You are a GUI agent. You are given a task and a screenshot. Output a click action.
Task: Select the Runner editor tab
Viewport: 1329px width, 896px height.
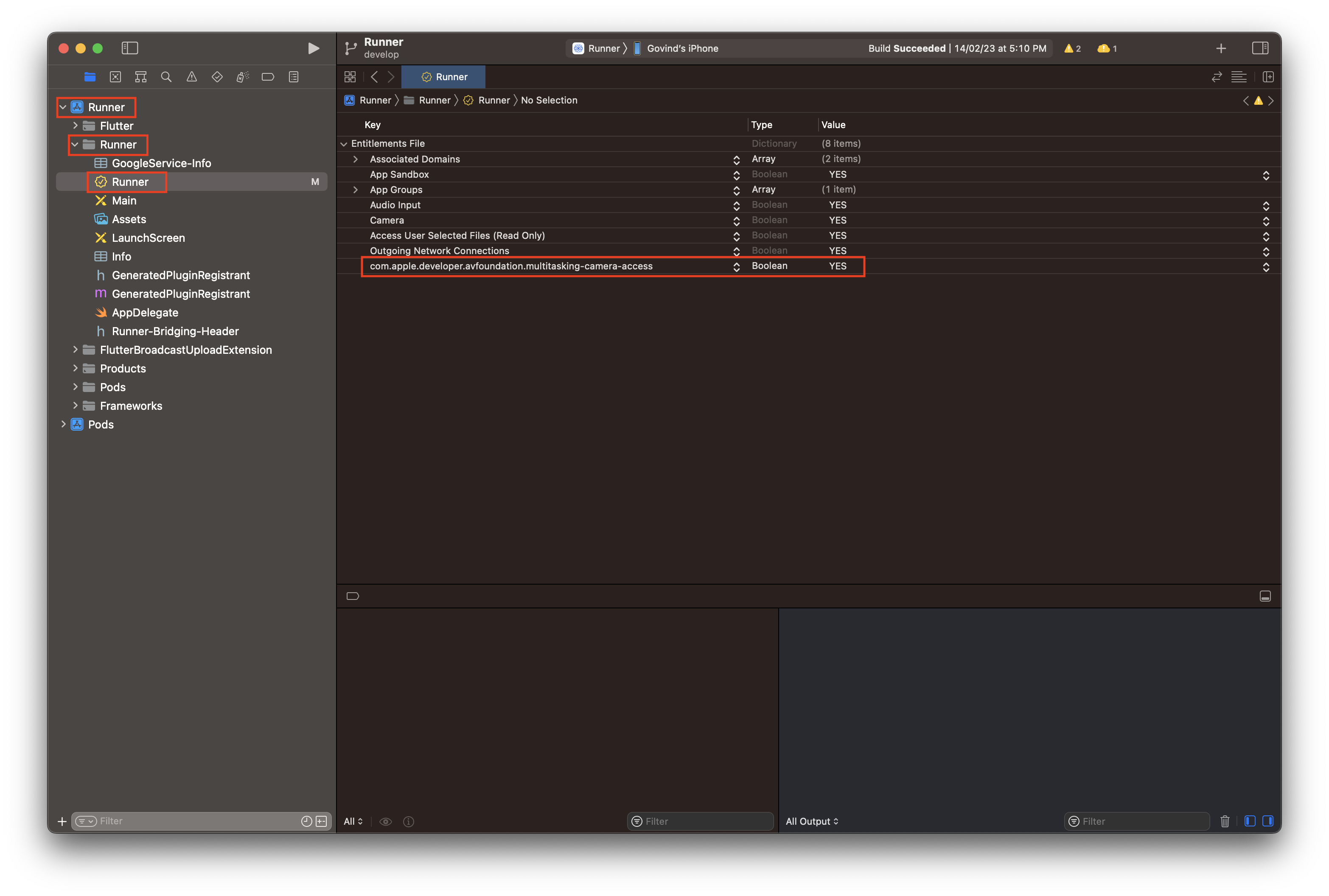444,77
